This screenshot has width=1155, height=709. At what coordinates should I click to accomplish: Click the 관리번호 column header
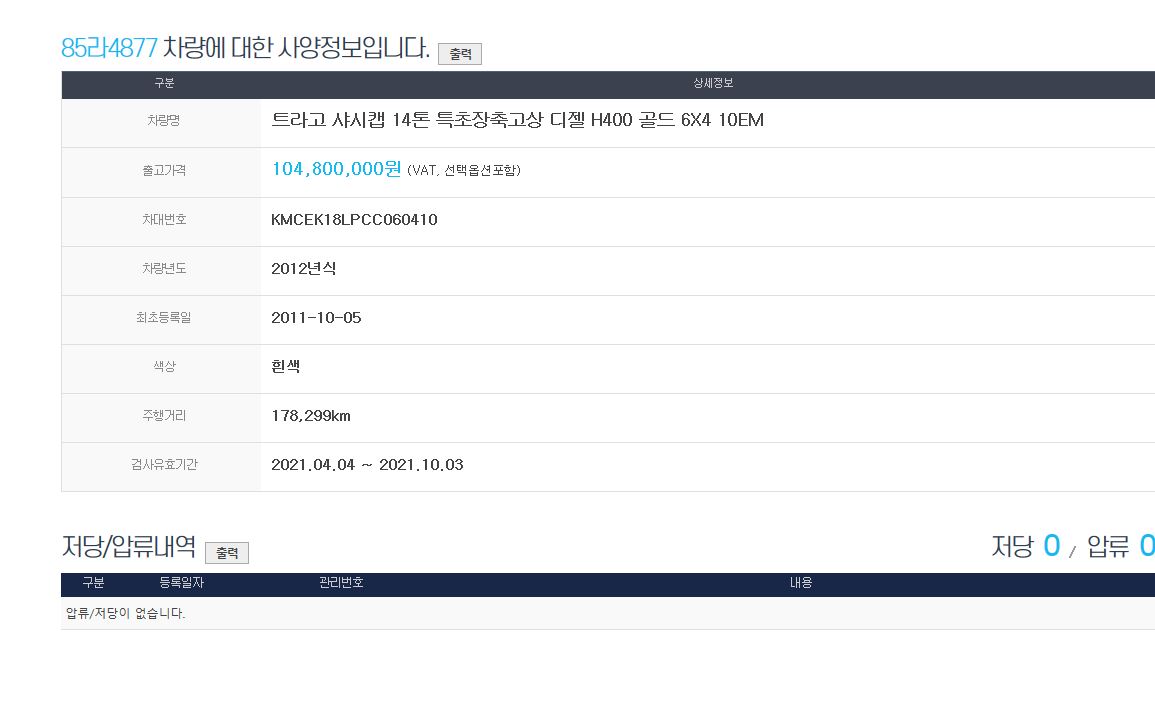click(341, 582)
